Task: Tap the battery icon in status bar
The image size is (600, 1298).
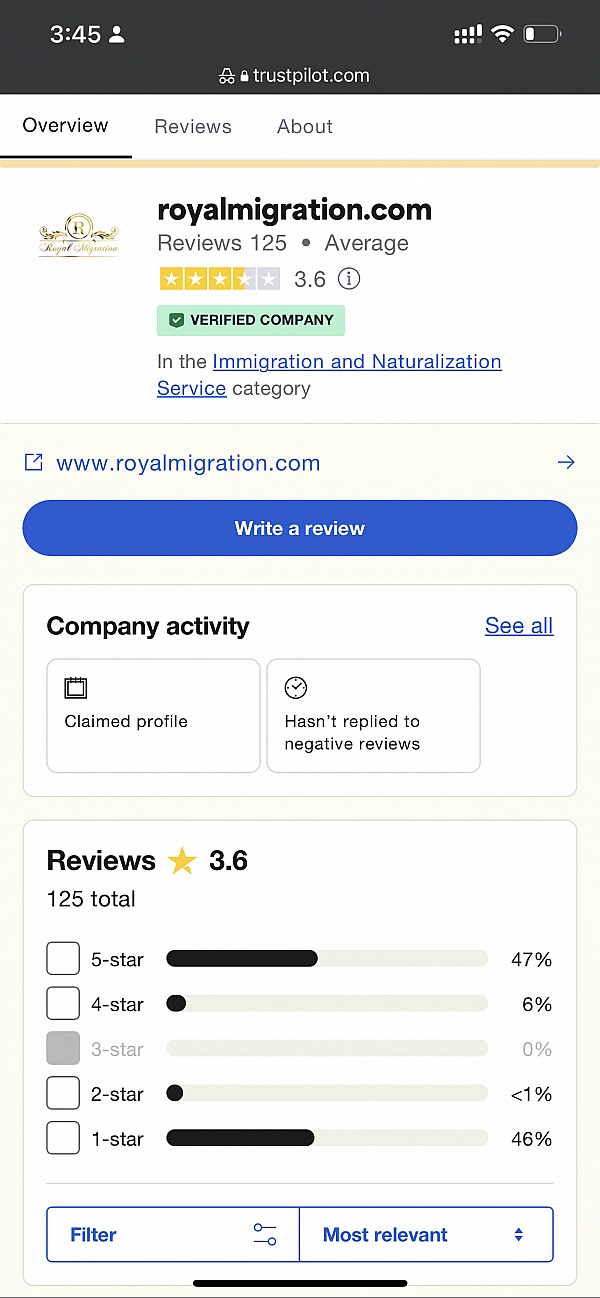Action: tap(542, 34)
